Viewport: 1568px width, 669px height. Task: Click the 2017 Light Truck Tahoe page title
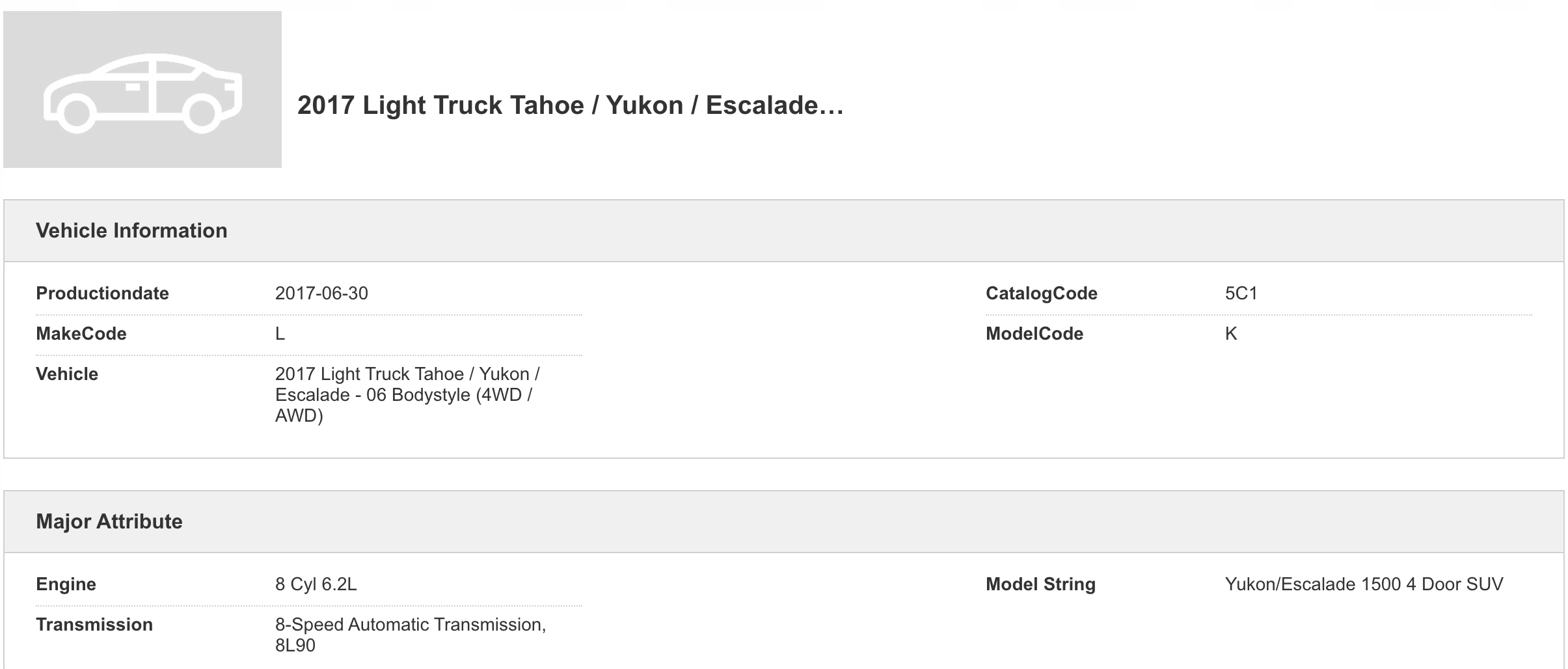[570, 105]
